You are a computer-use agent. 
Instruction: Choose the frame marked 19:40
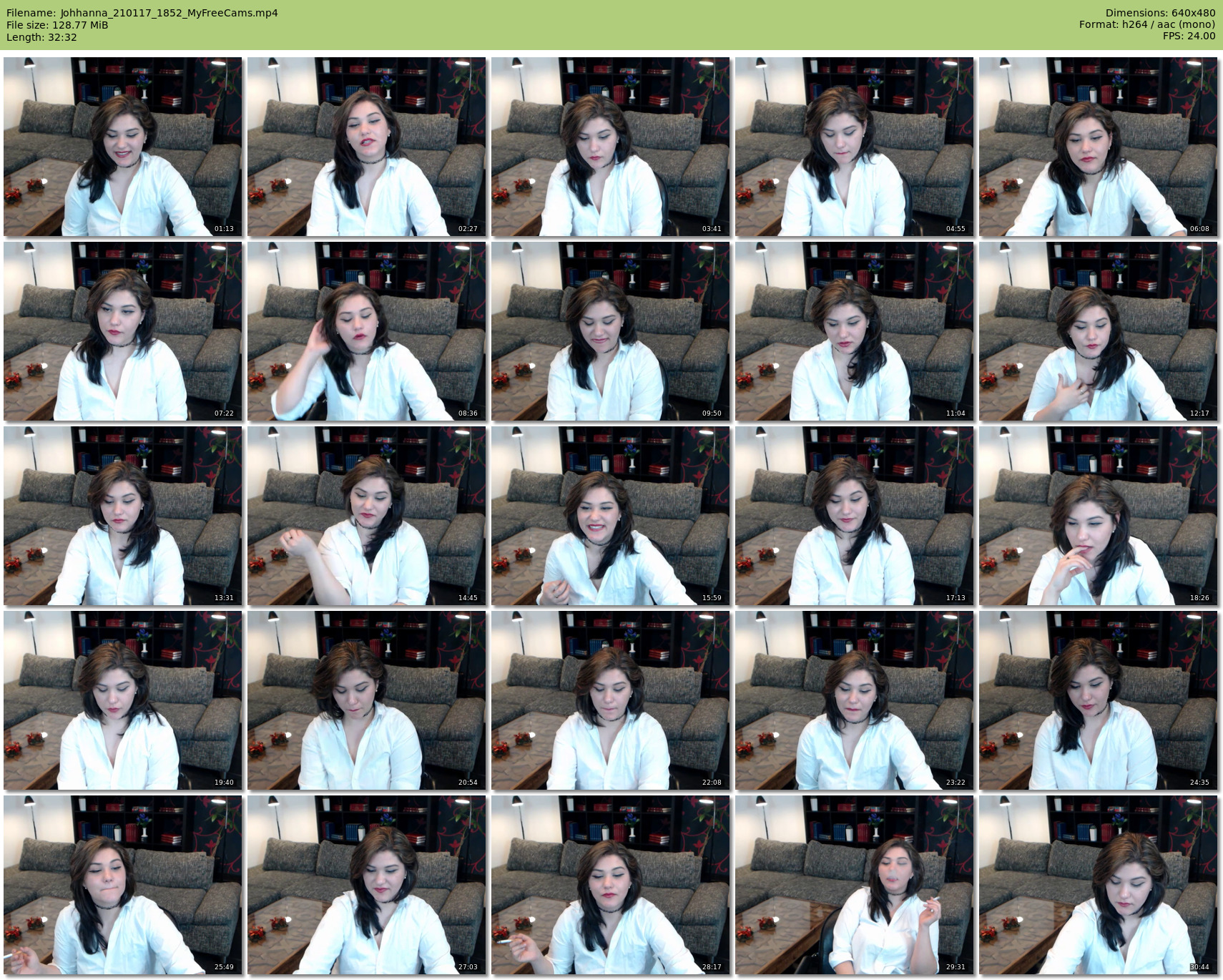[x=122, y=700]
